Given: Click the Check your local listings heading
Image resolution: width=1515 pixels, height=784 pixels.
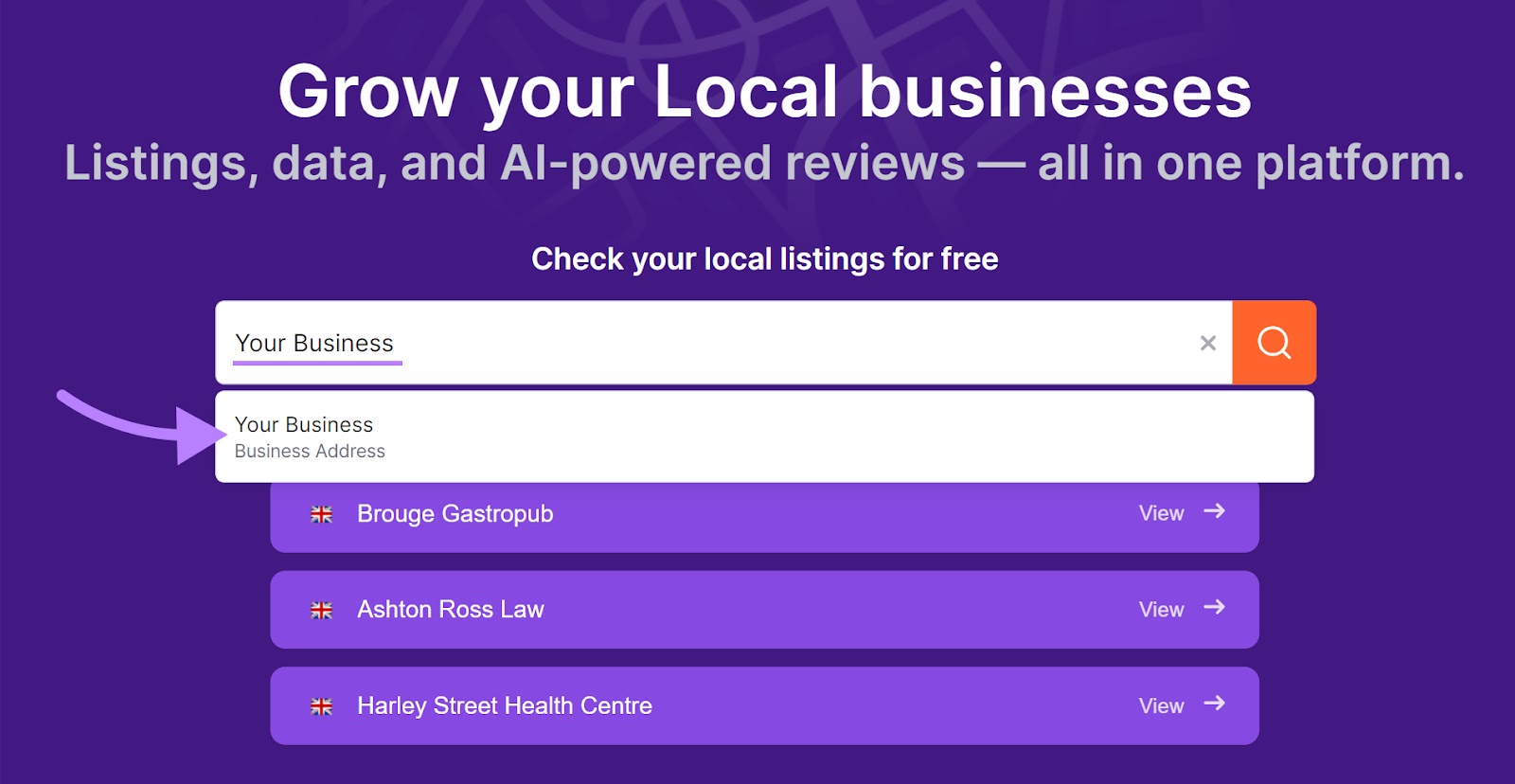Looking at the screenshot, I should 764,258.
